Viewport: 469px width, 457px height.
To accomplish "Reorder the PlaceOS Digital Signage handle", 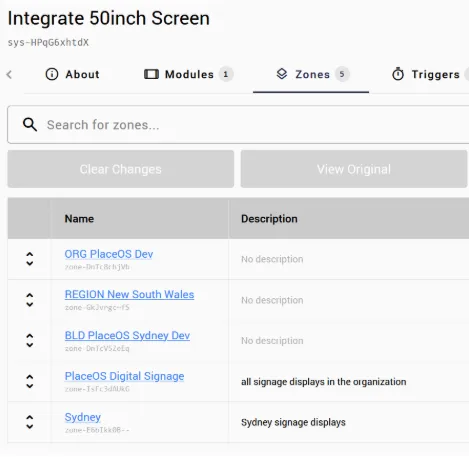I will pyautogui.click(x=30, y=381).
